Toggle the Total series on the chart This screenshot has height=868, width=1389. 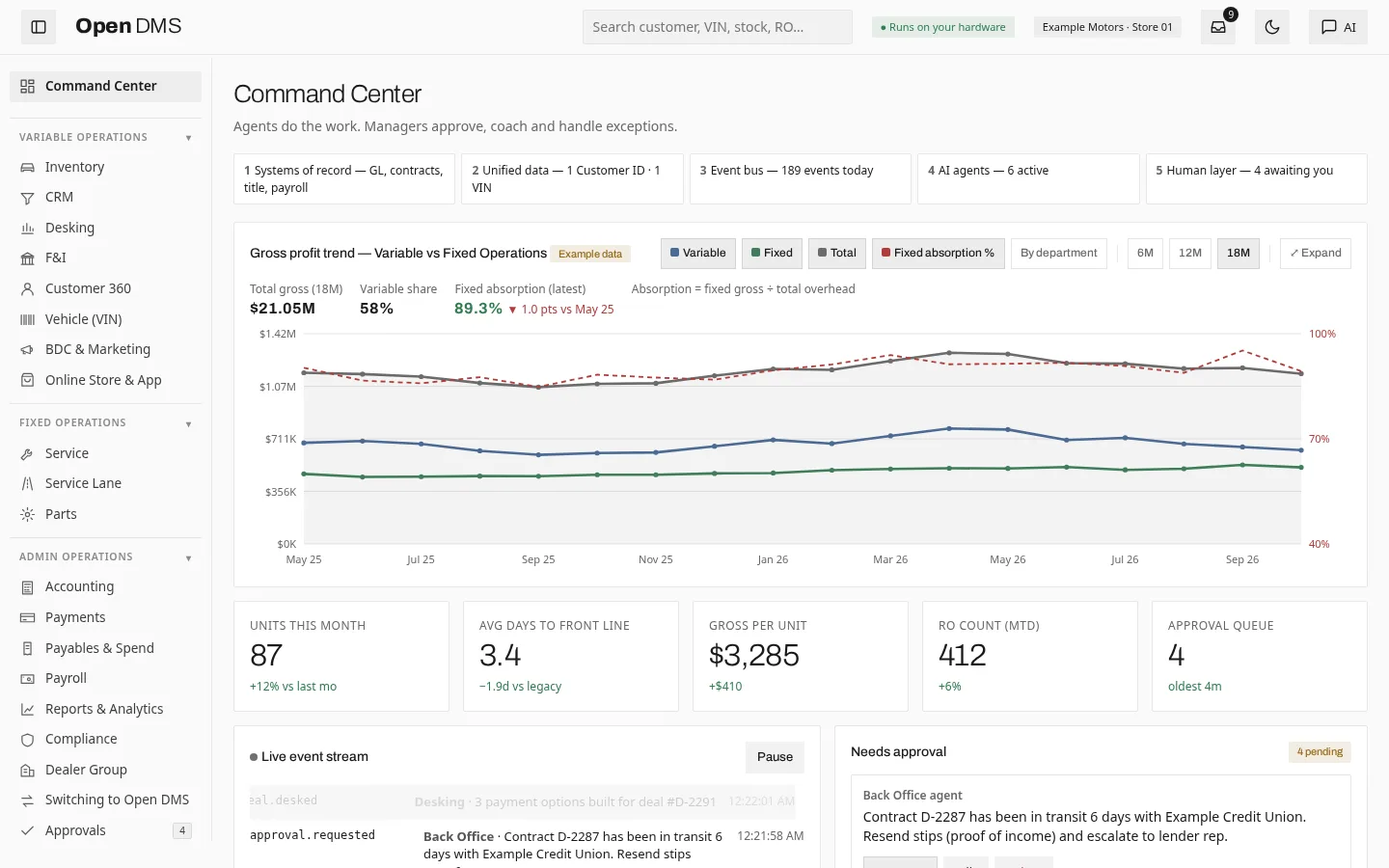836,254
